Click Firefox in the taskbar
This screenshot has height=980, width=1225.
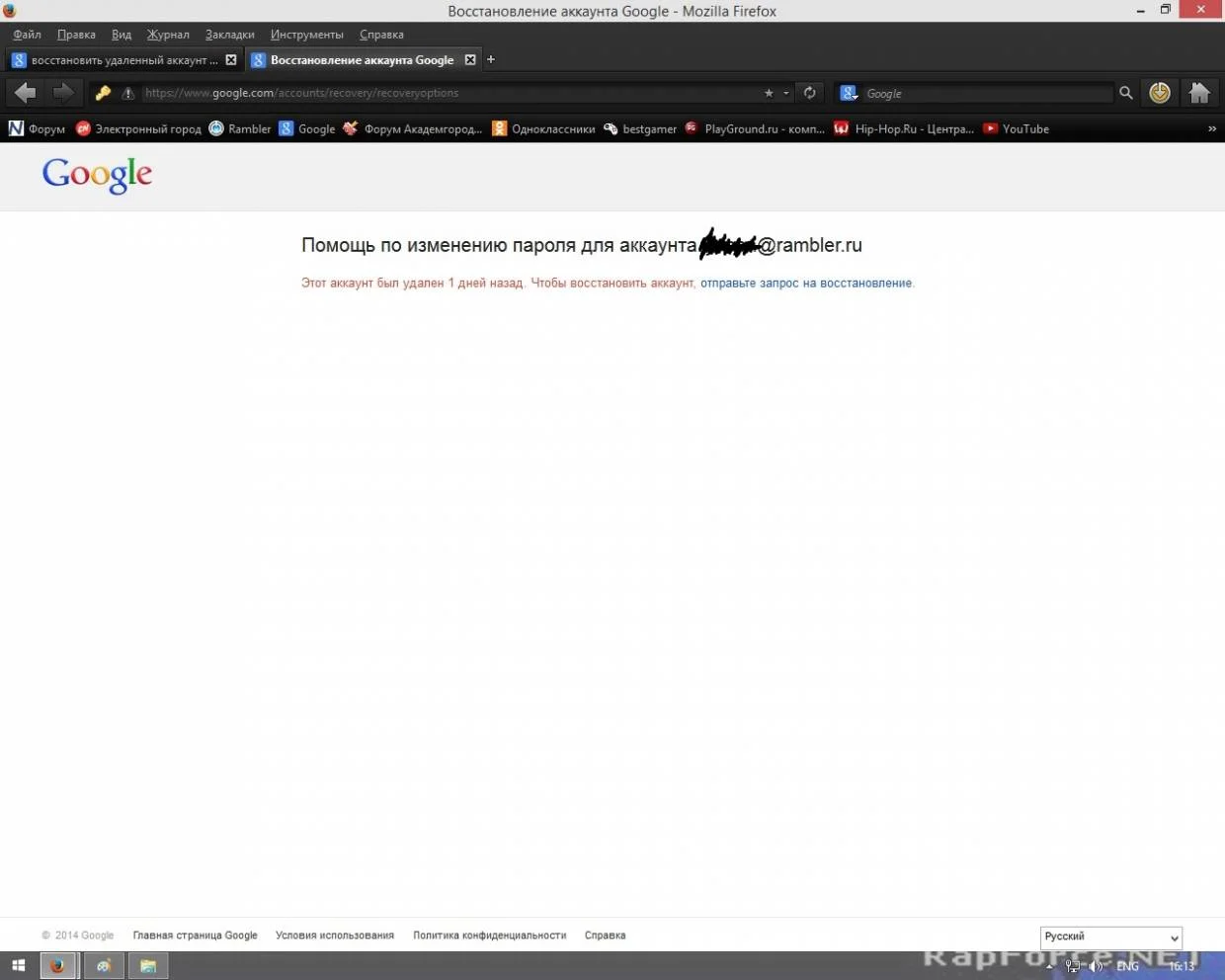(x=58, y=965)
